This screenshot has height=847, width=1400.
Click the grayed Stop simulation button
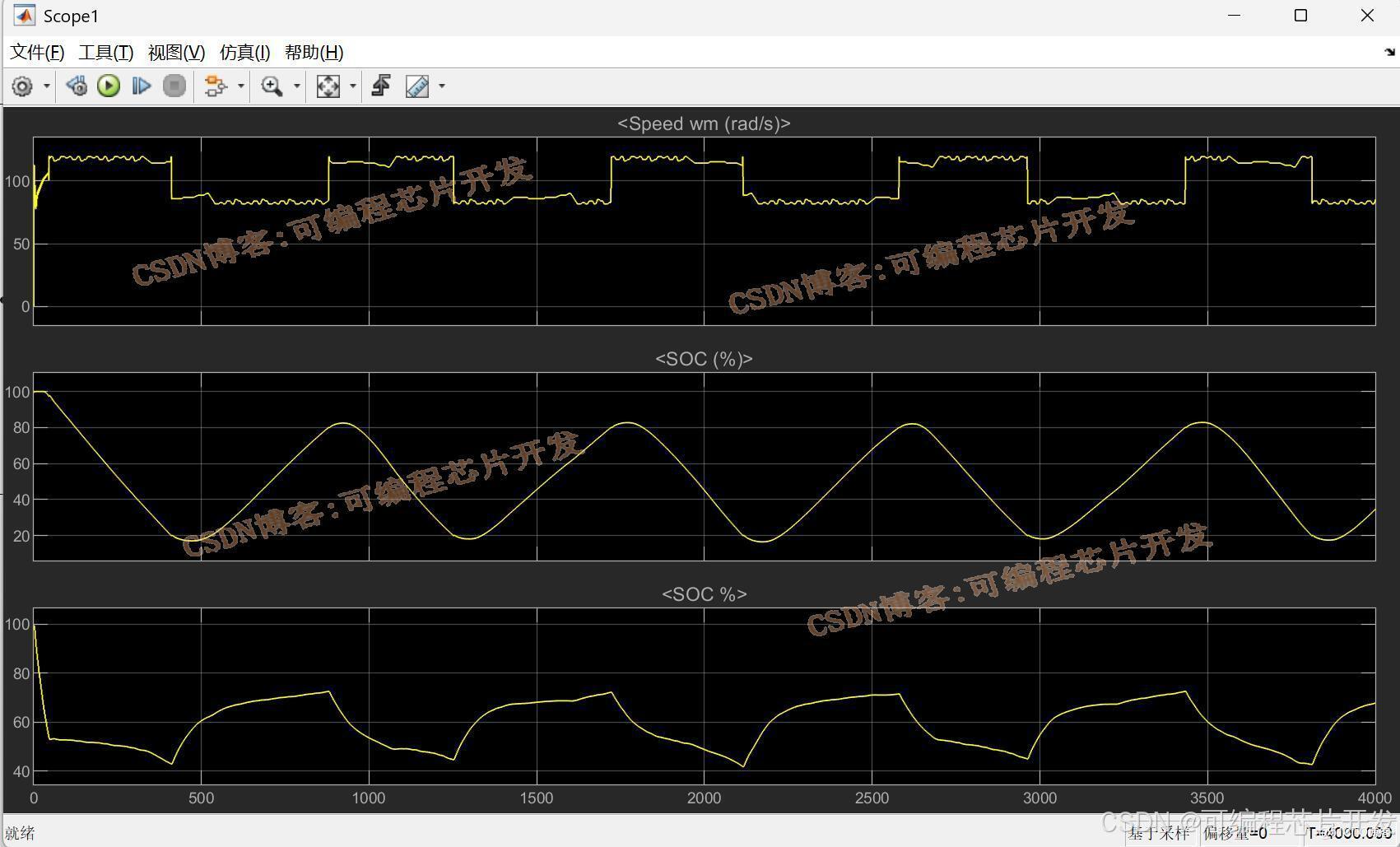[174, 86]
